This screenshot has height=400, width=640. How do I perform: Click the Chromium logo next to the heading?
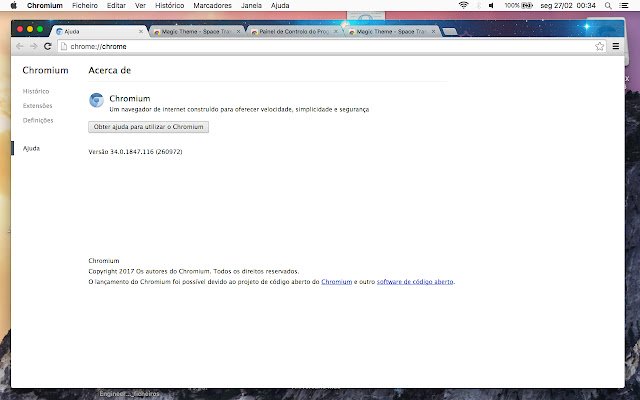(96, 100)
